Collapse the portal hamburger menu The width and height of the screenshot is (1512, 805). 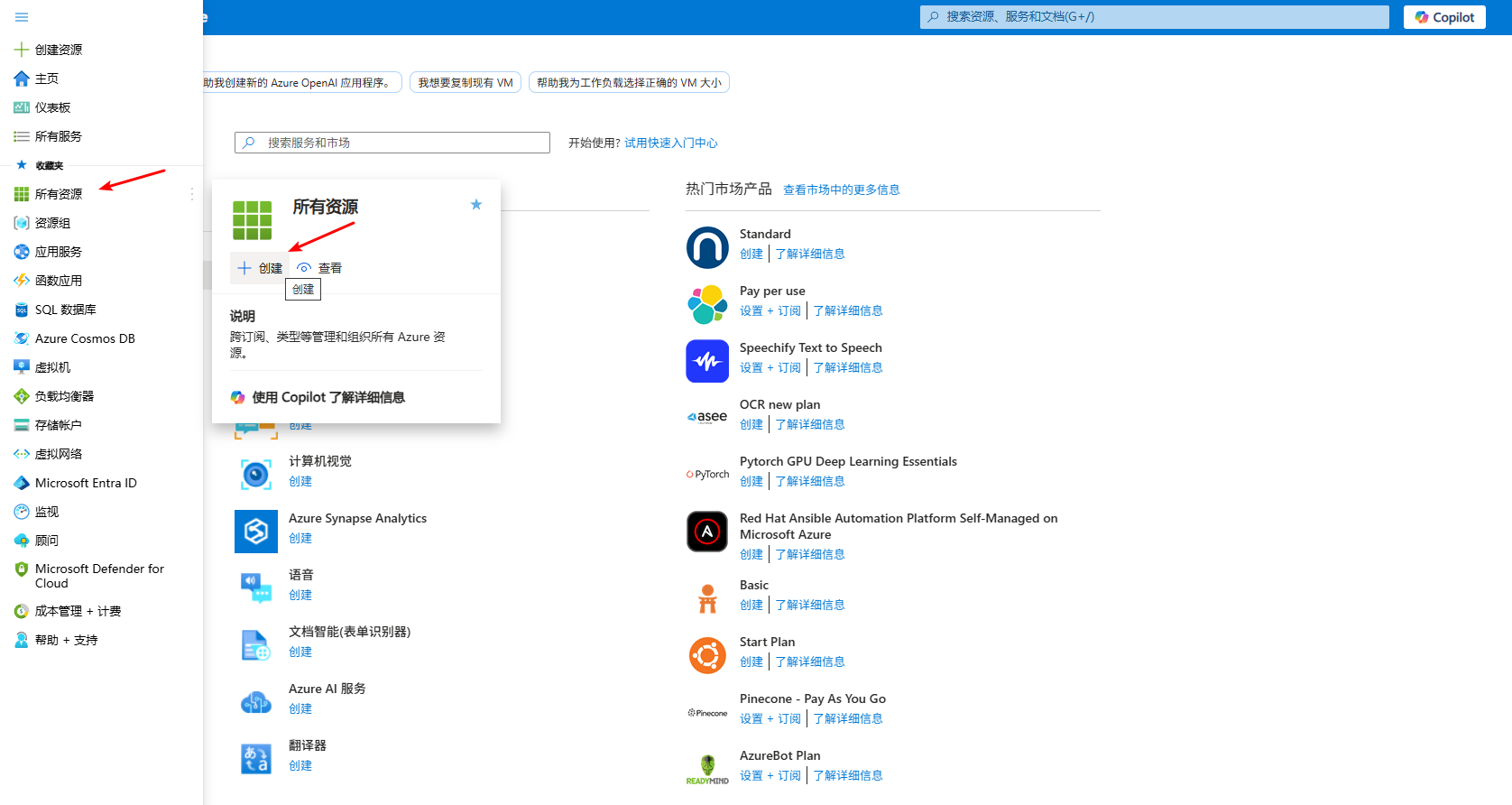22,17
